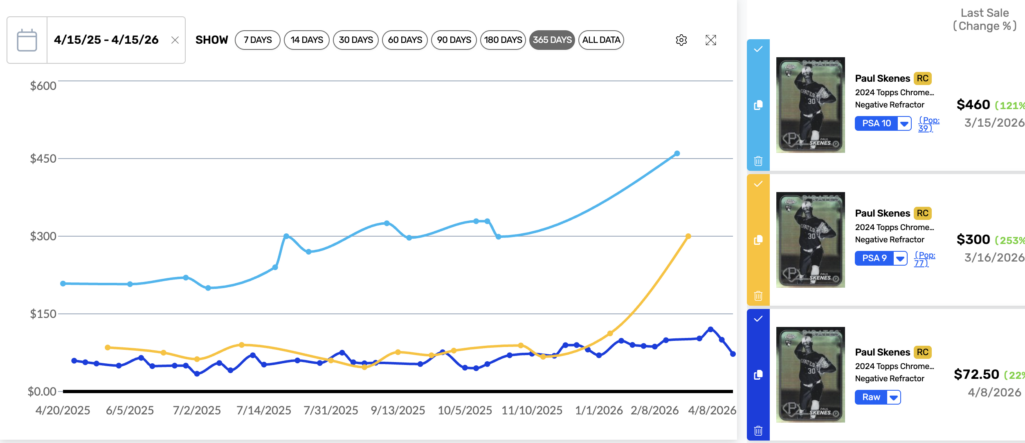Select the 180 DAYS range
This screenshot has height=443, width=1025.
[x=503, y=40]
